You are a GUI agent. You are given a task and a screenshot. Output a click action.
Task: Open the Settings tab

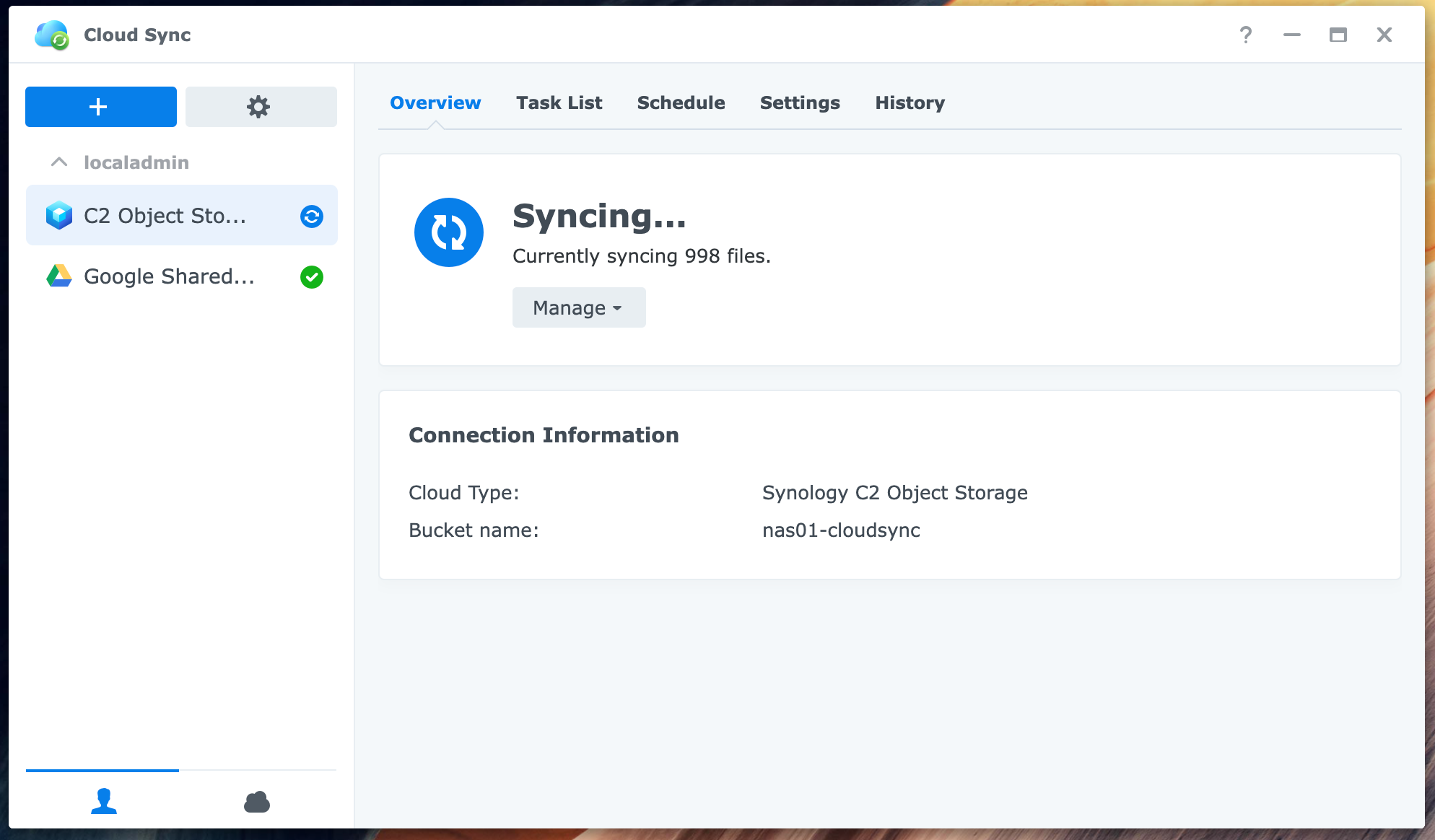click(x=800, y=102)
